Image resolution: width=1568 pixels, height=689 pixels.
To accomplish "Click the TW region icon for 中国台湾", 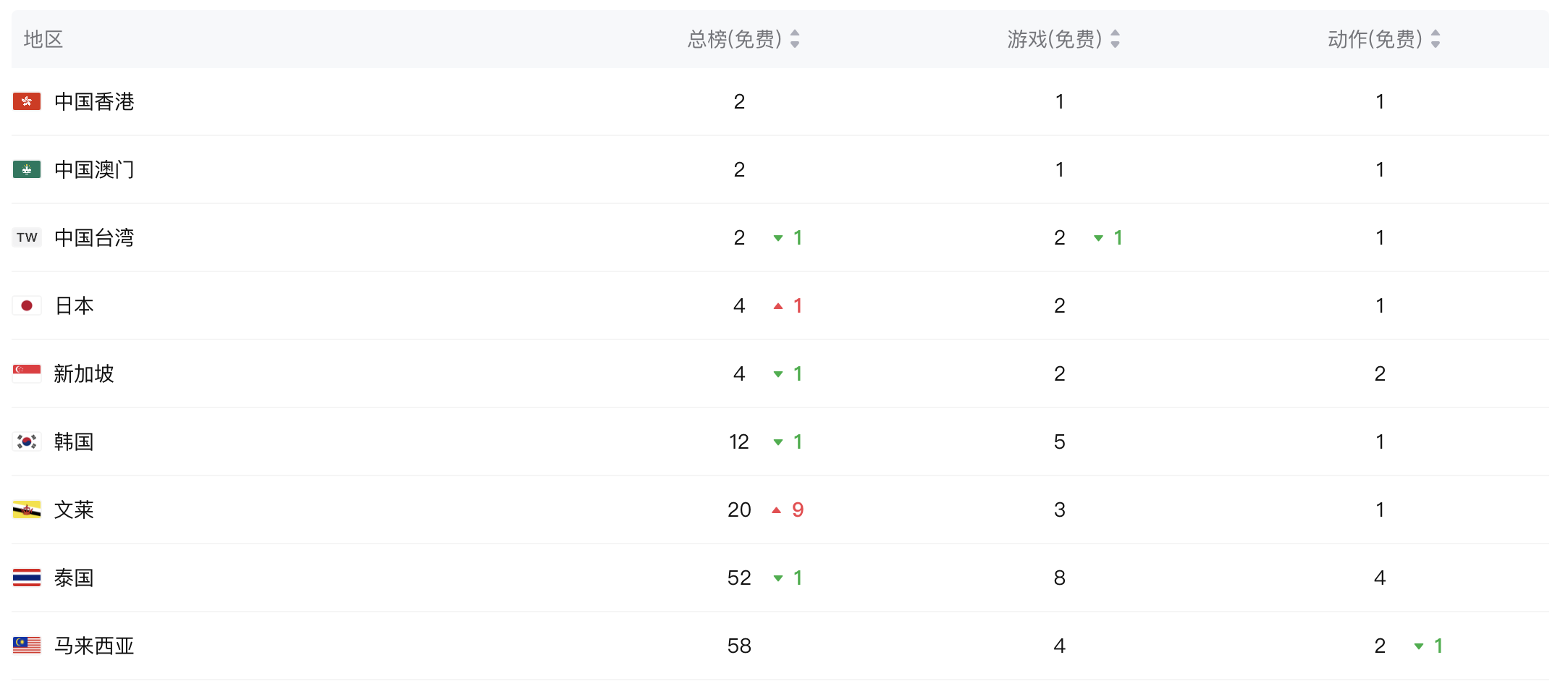I will pyautogui.click(x=26, y=237).
